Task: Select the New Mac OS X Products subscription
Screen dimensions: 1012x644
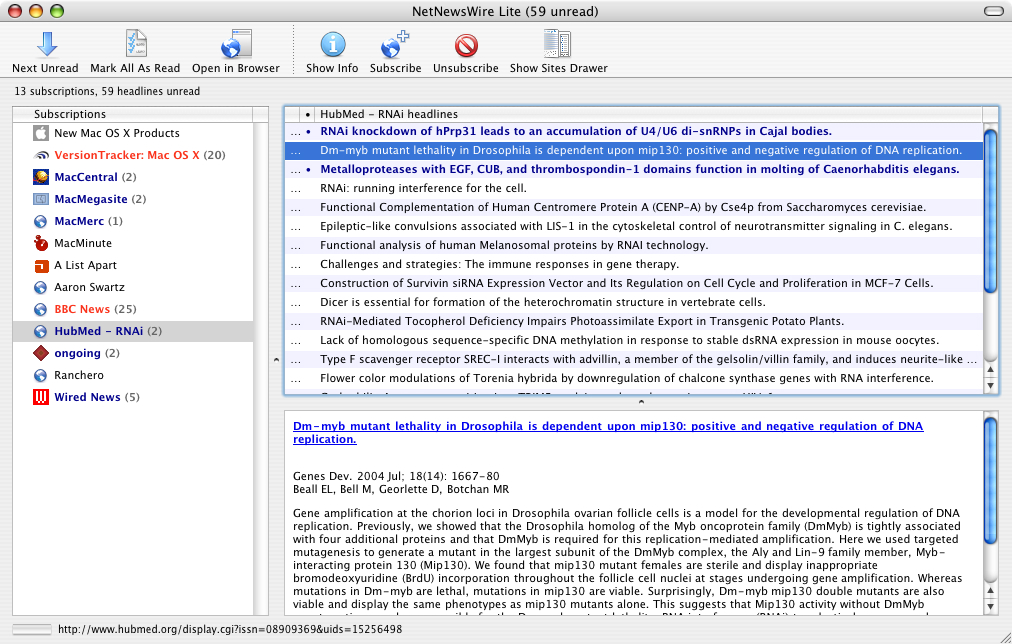Action: pyautogui.click(x=133, y=133)
